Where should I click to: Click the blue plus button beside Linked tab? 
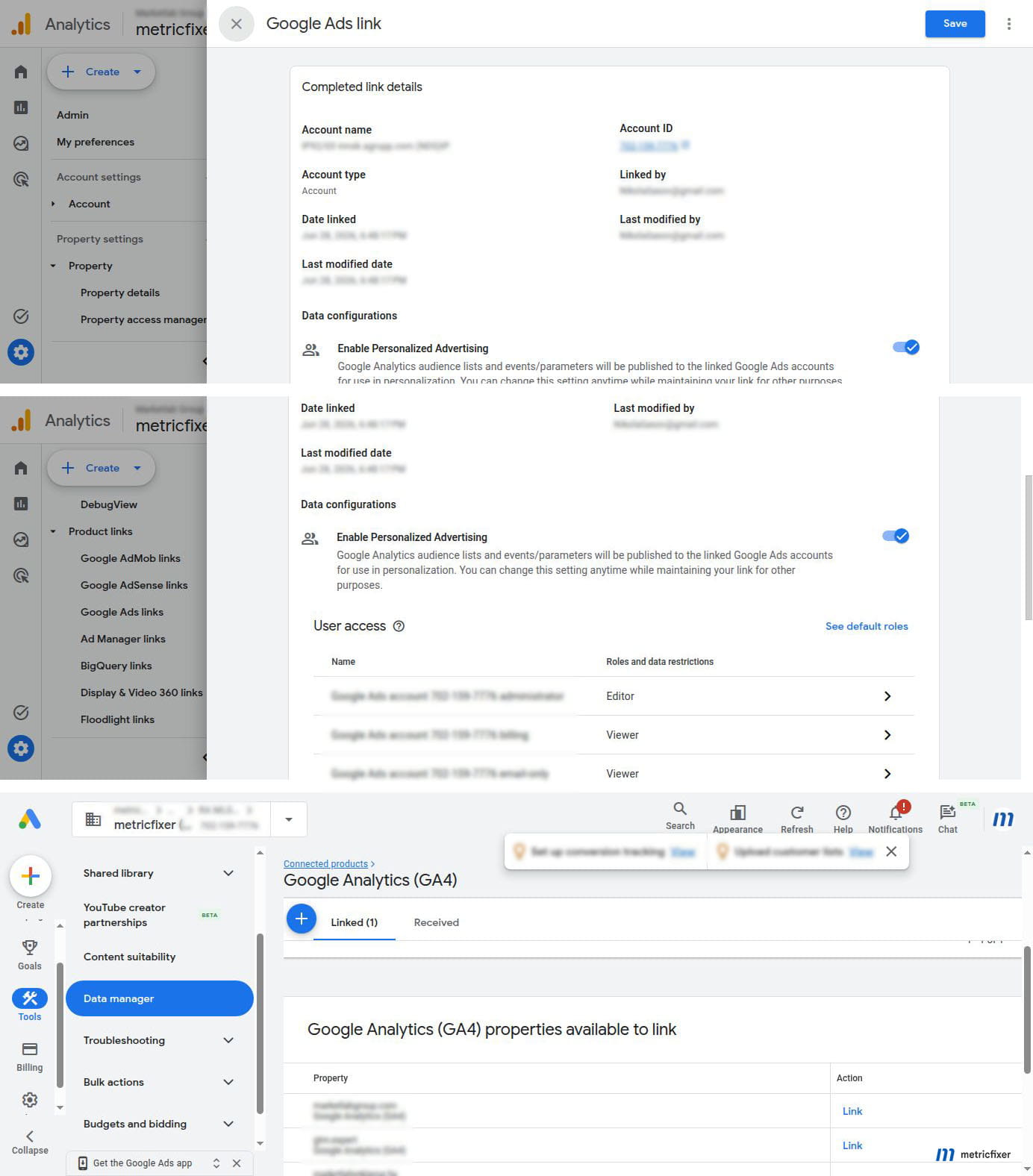[x=302, y=919]
